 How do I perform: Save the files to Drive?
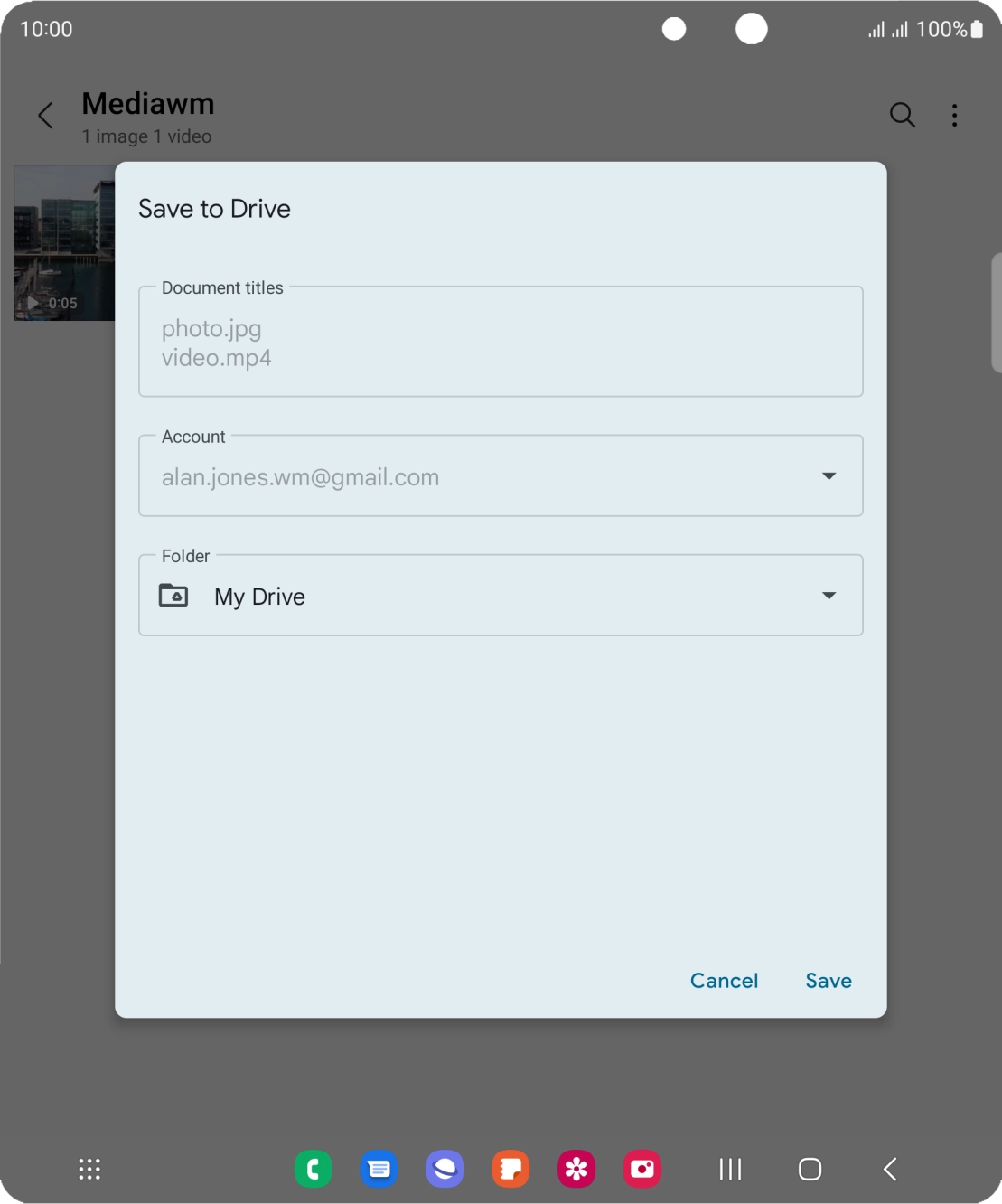pyautogui.click(x=828, y=980)
